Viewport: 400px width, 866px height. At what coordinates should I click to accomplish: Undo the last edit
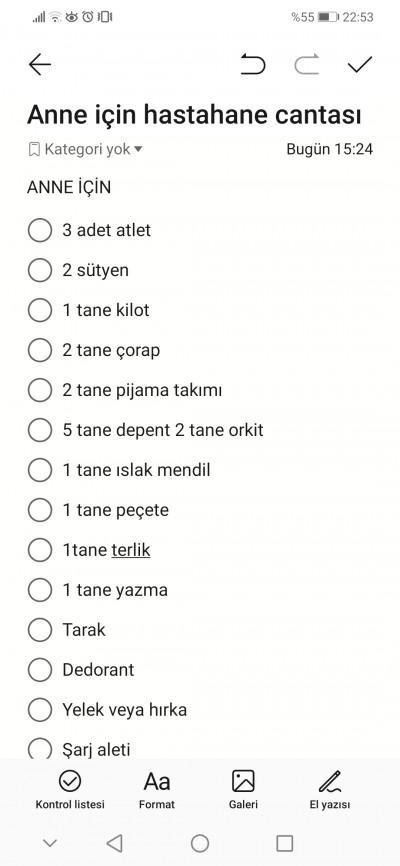point(253,65)
